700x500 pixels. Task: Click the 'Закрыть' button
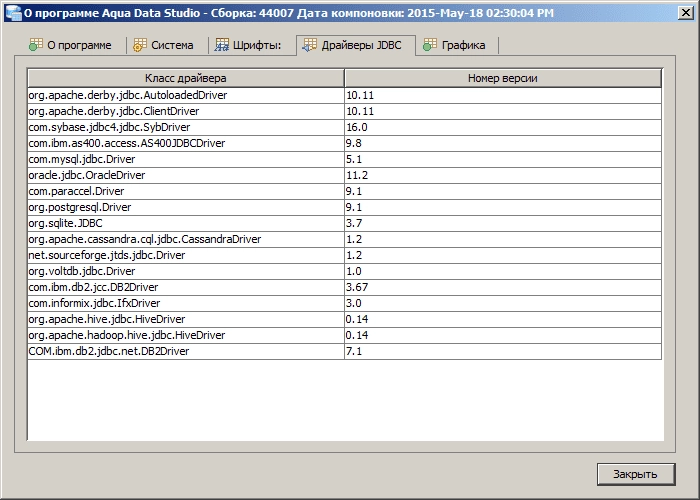tap(636, 474)
